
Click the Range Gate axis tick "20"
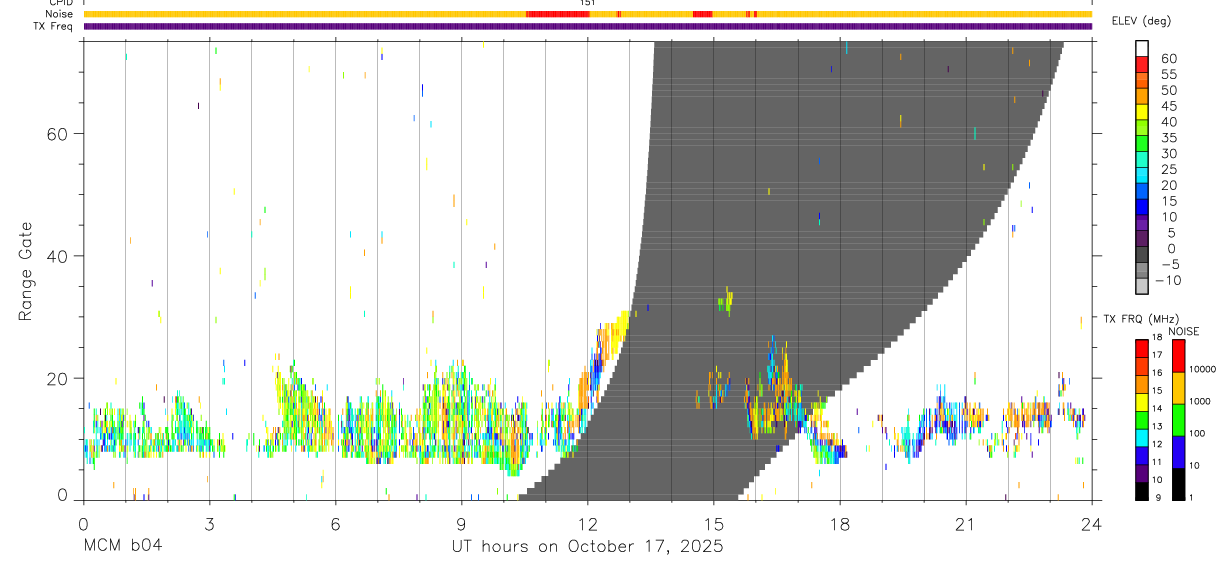(x=58, y=379)
